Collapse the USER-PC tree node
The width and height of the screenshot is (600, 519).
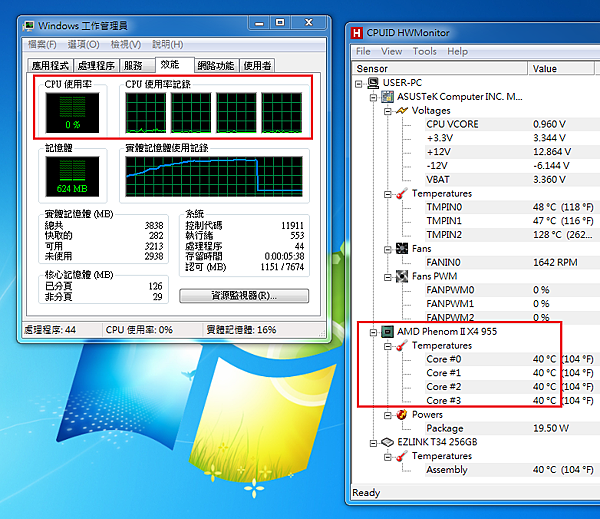point(359,83)
